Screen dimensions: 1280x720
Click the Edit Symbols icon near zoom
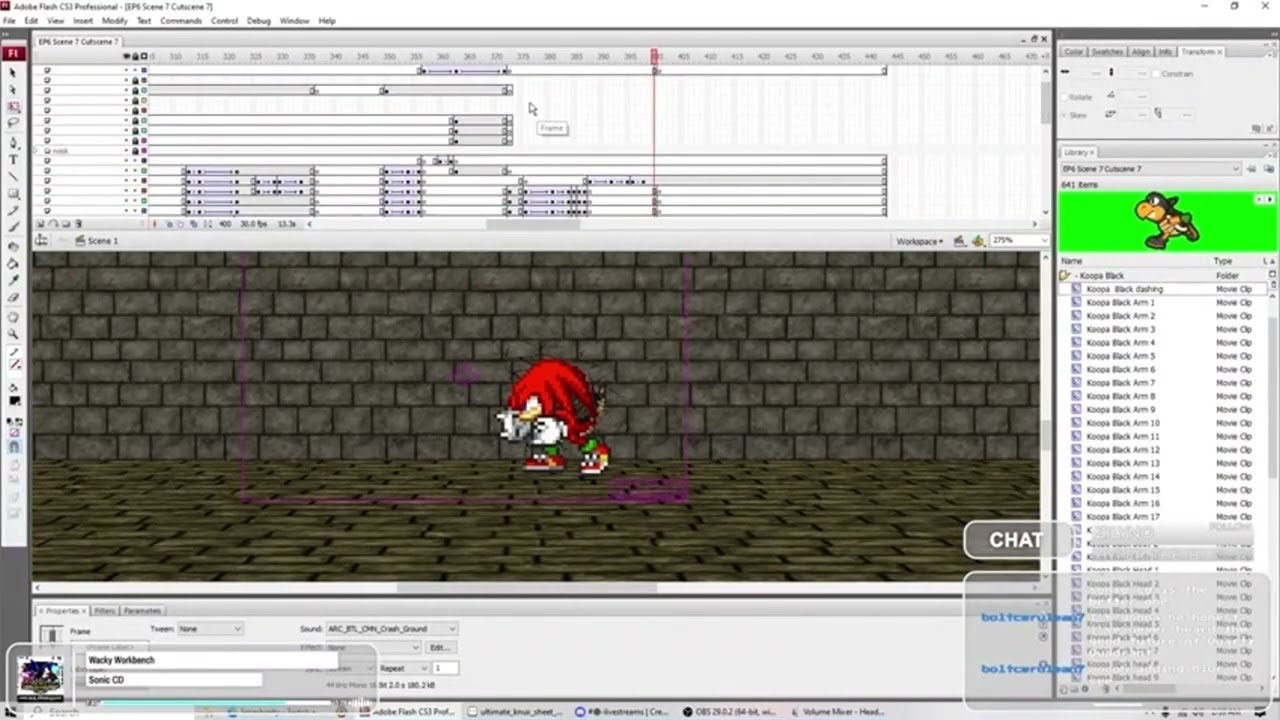[x=977, y=241]
